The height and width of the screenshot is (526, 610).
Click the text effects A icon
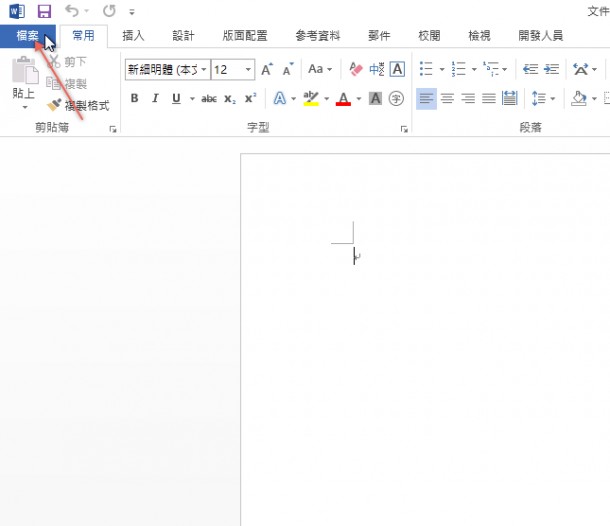pyautogui.click(x=279, y=98)
